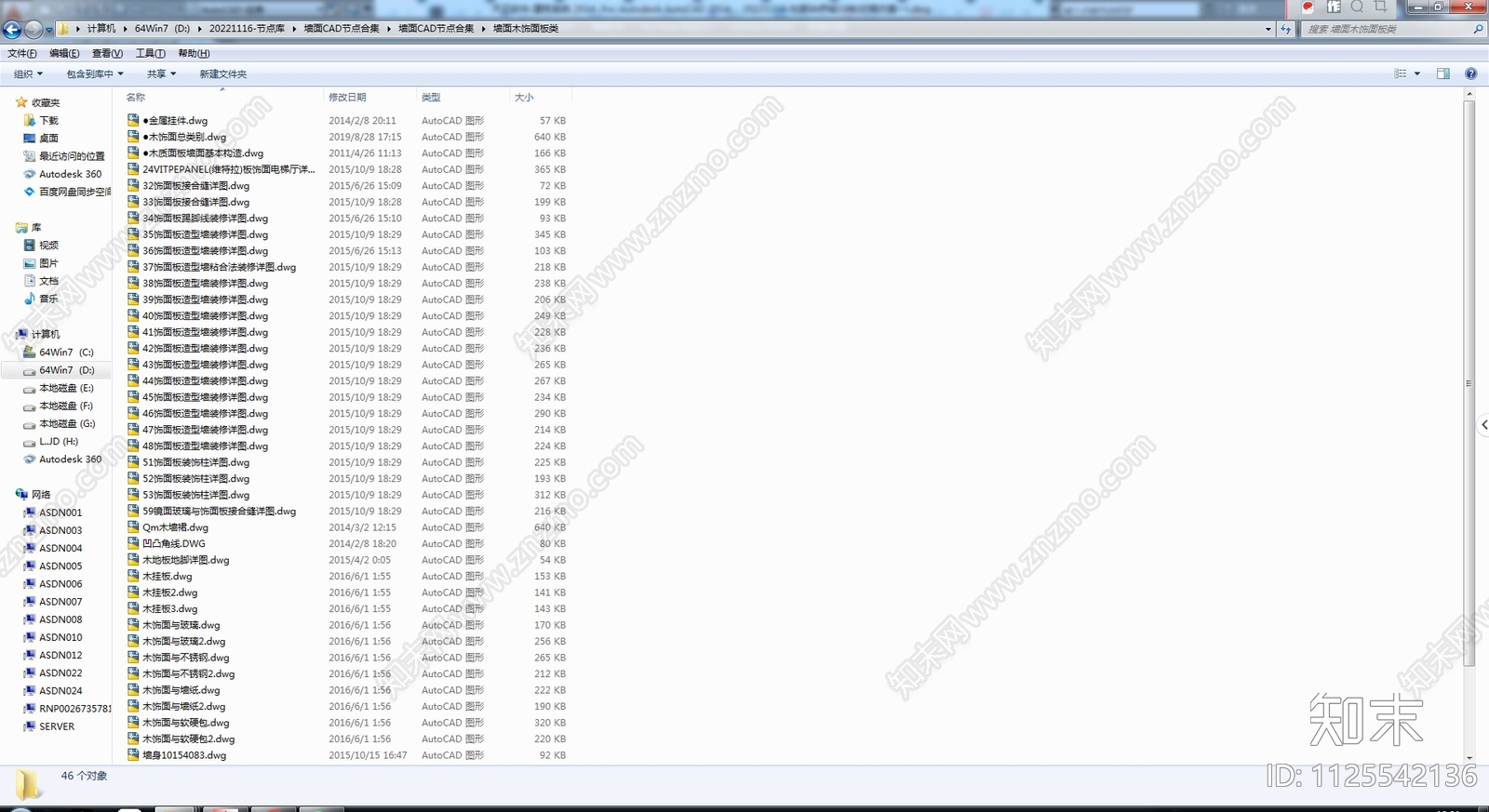Select 本地磁盘 (F:) drive
The image size is (1489, 812).
tap(66, 406)
